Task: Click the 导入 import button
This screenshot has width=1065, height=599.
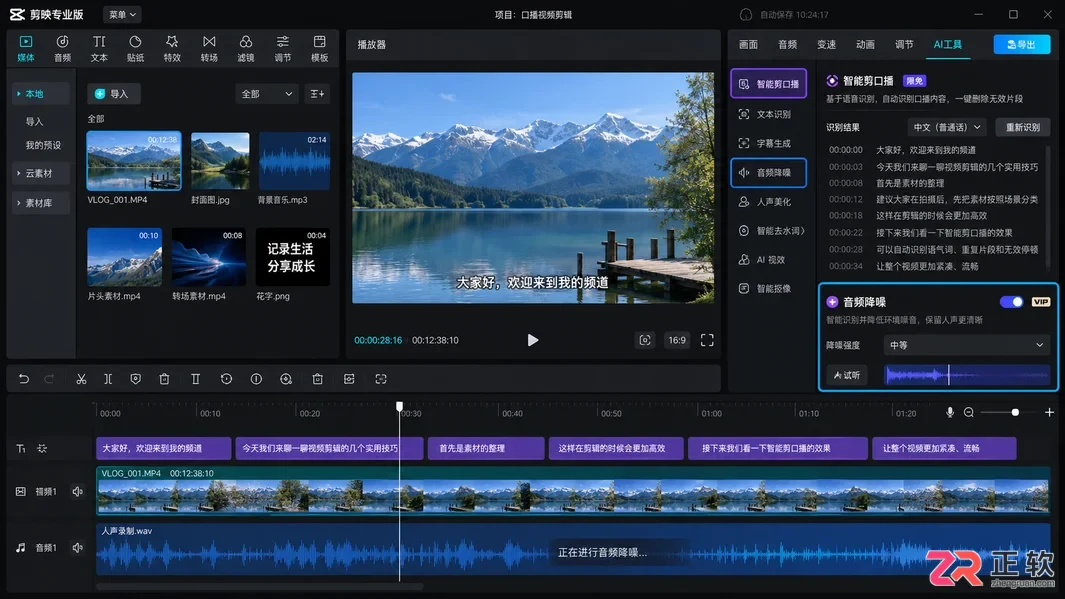Action: 113,94
